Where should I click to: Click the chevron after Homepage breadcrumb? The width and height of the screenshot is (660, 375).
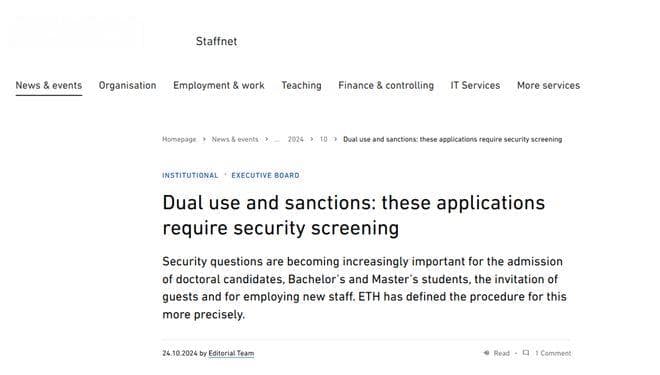(204, 139)
